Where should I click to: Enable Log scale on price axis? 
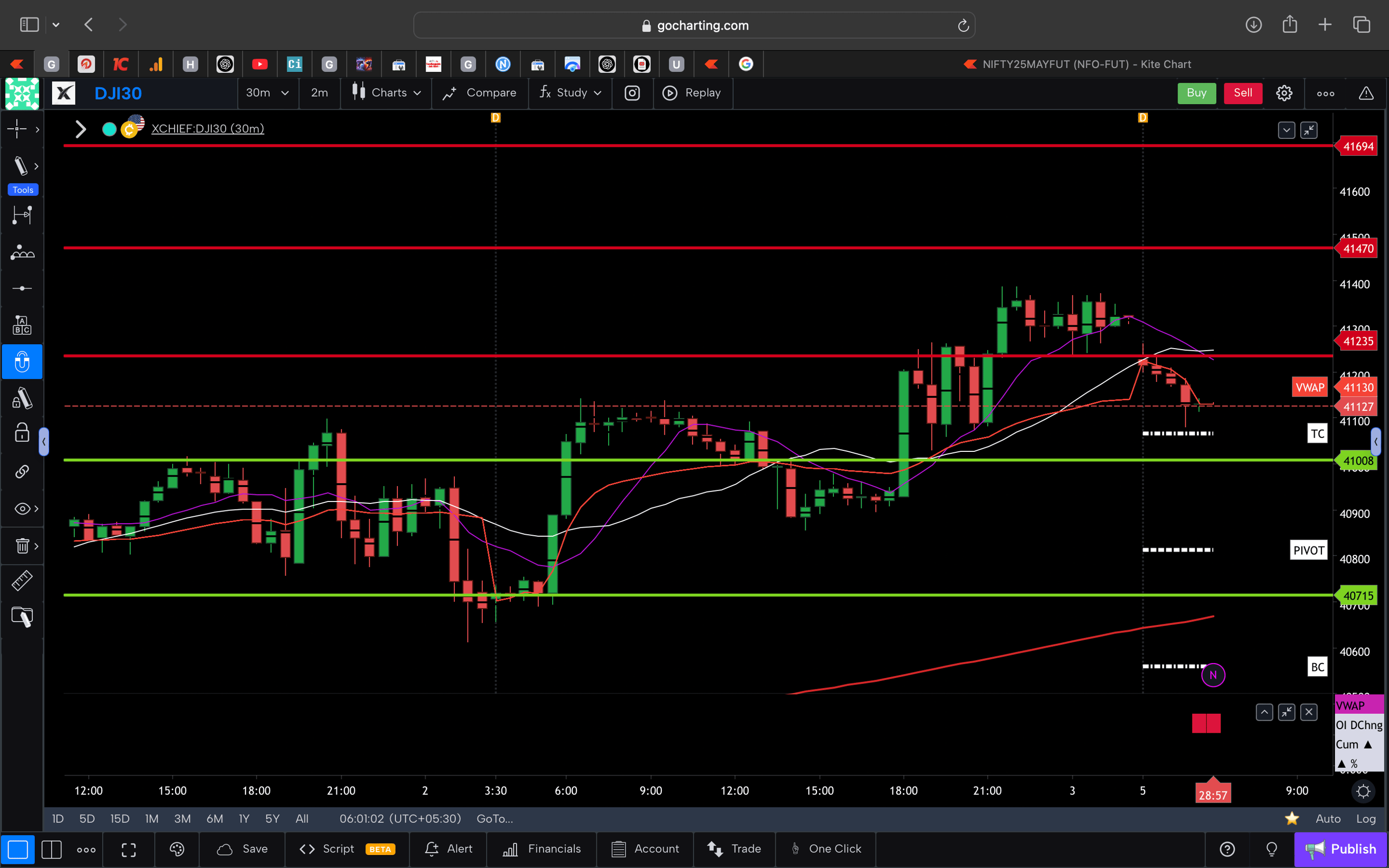[1367, 818]
